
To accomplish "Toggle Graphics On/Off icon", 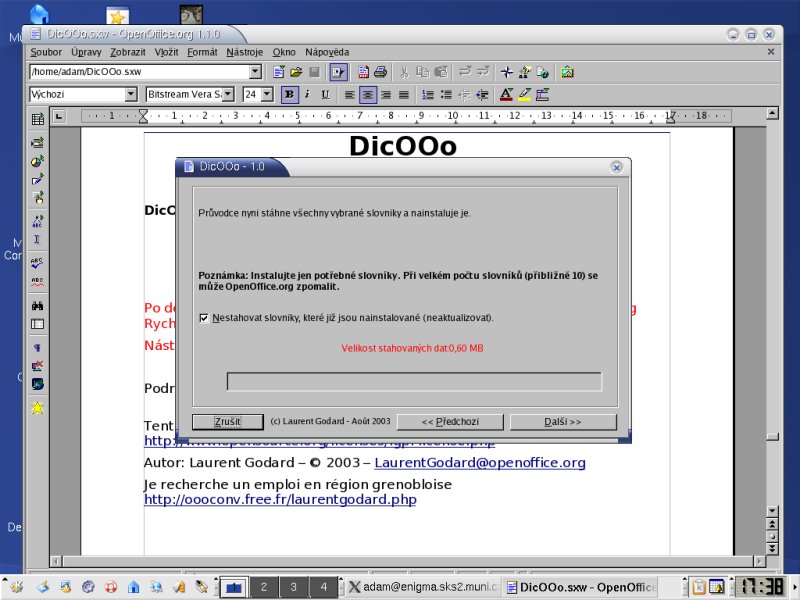I will [37, 366].
